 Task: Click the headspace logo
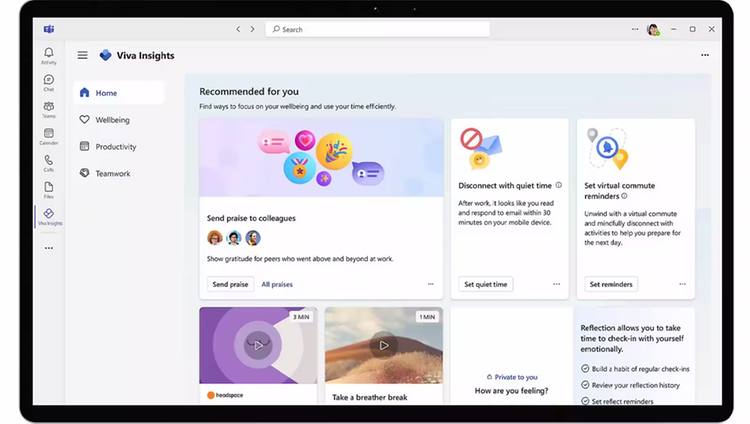coord(225,395)
